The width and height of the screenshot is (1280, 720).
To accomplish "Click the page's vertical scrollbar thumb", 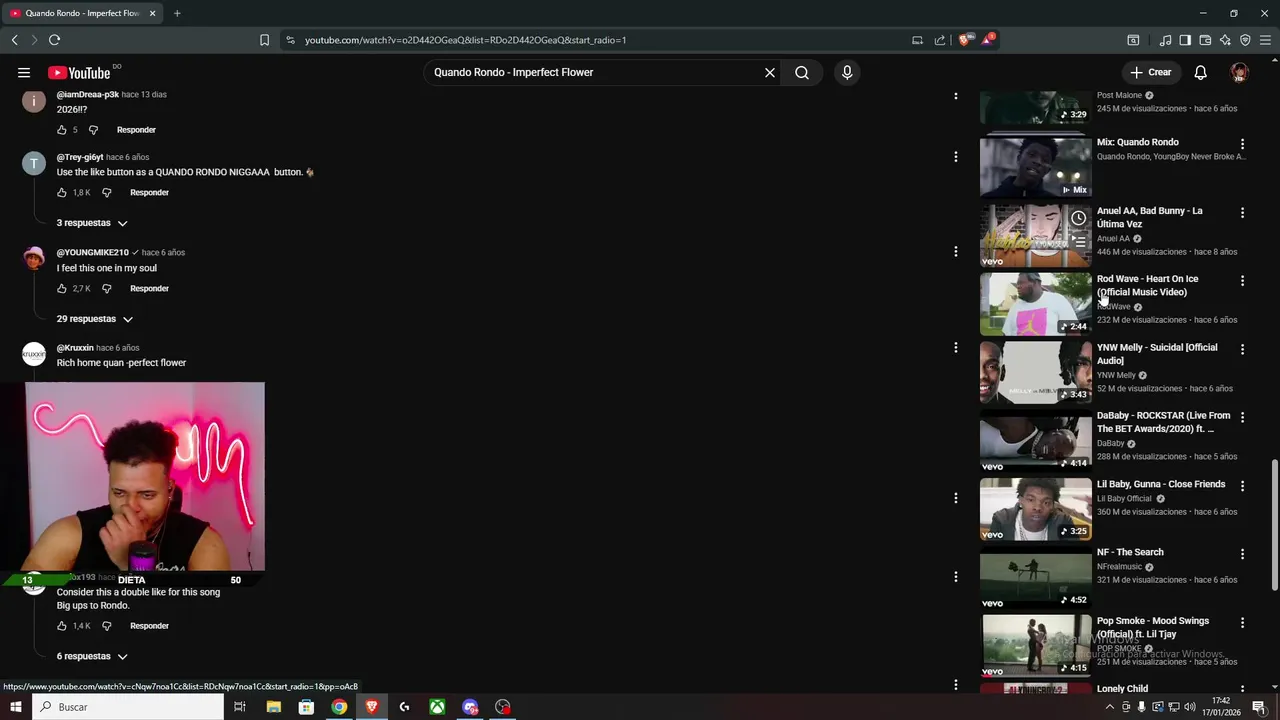I will [1274, 525].
